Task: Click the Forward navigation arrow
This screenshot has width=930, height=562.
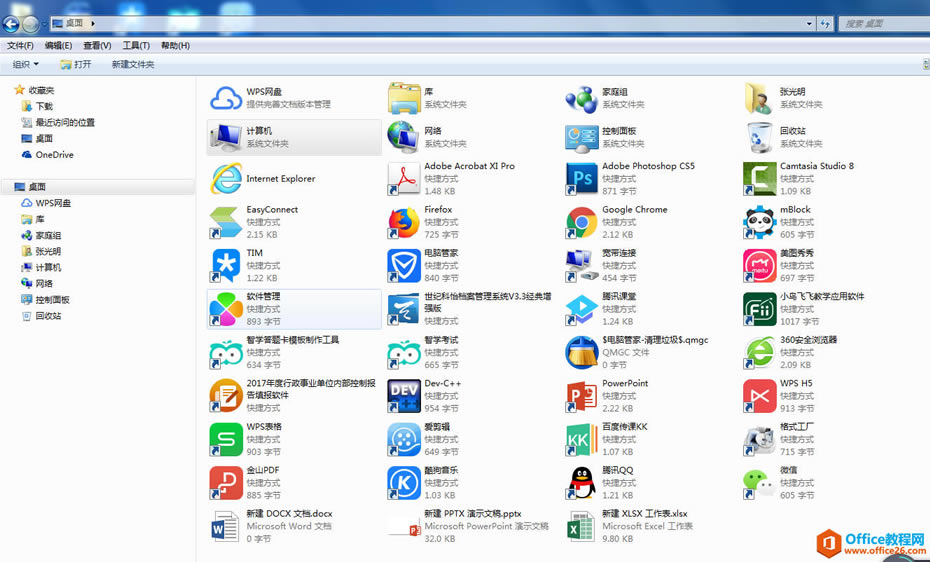Action: click(30, 24)
